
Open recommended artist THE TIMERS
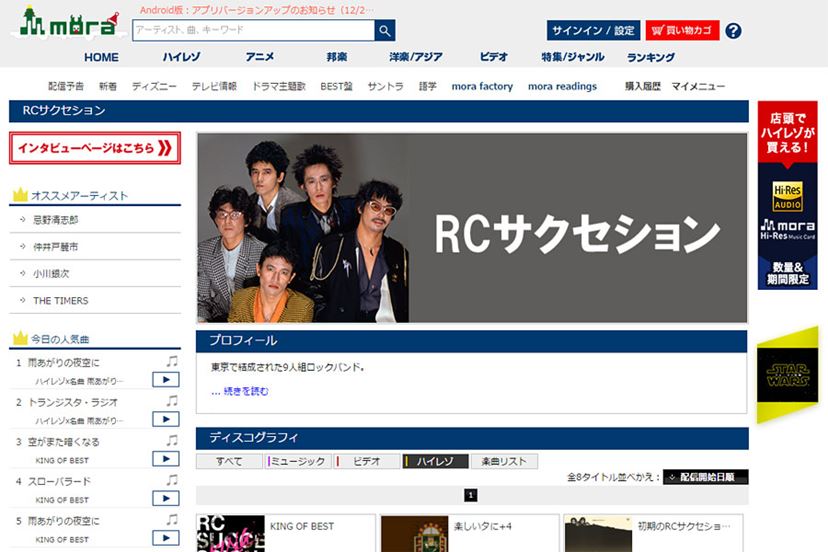[x=61, y=301]
